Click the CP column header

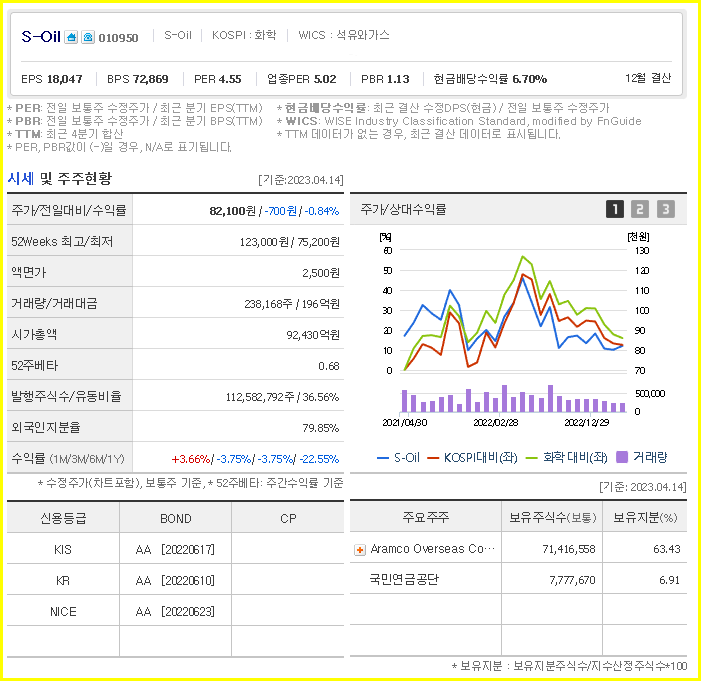coord(288,519)
